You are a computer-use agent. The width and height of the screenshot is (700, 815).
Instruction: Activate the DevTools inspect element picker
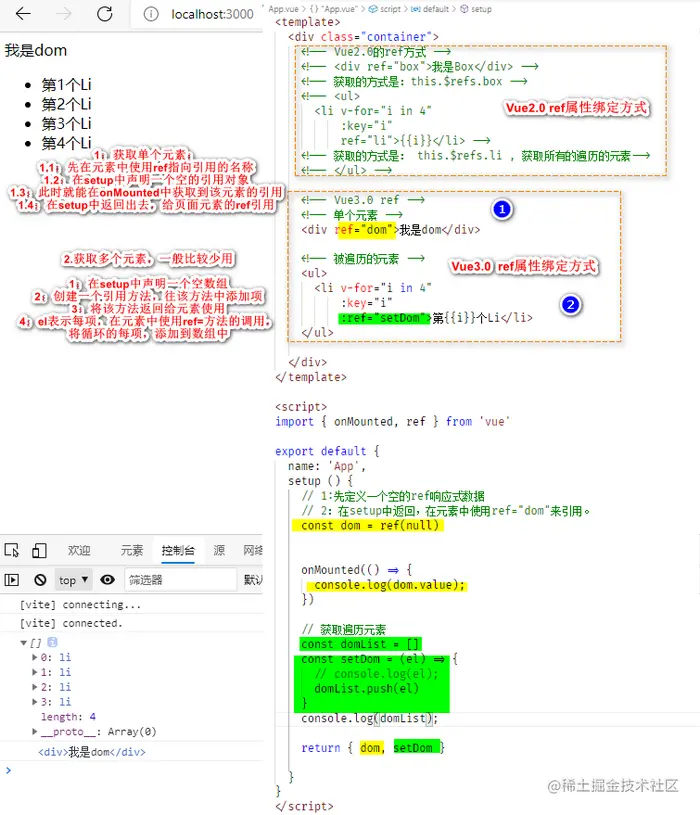12,550
